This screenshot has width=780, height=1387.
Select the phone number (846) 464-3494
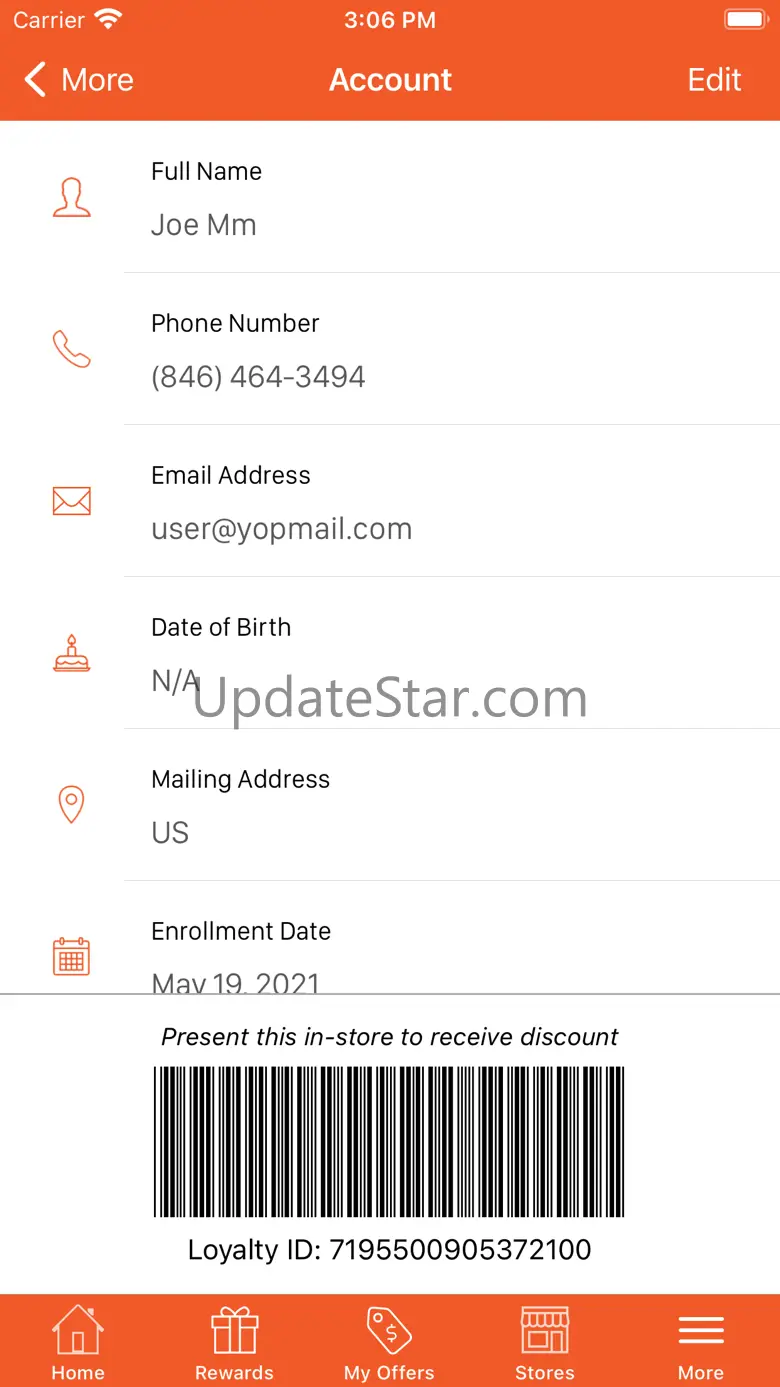tap(258, 377)
